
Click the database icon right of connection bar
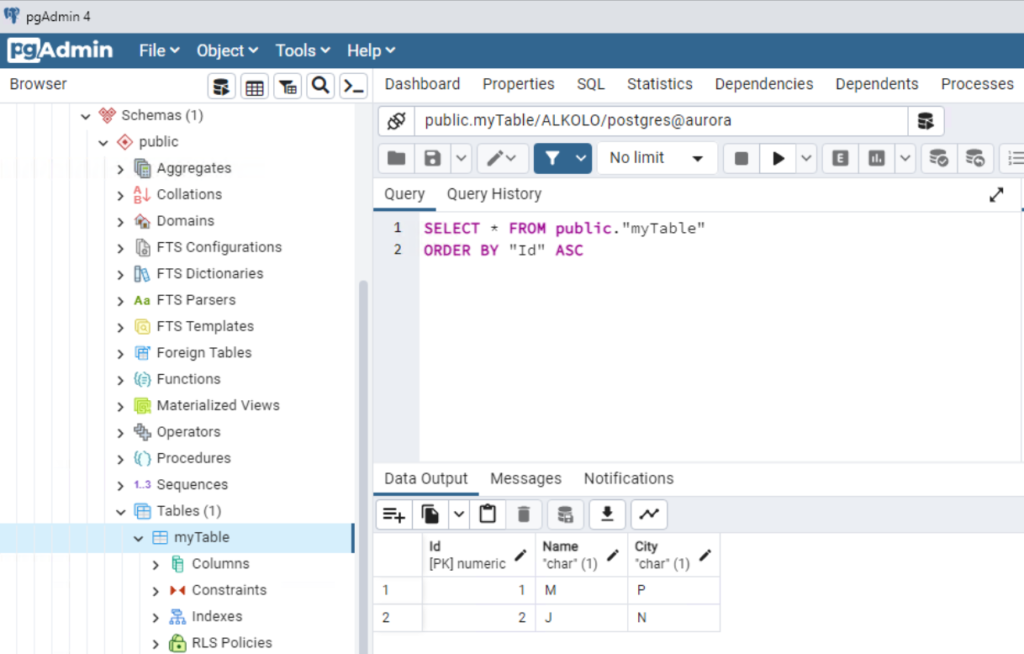pos(925,121)
